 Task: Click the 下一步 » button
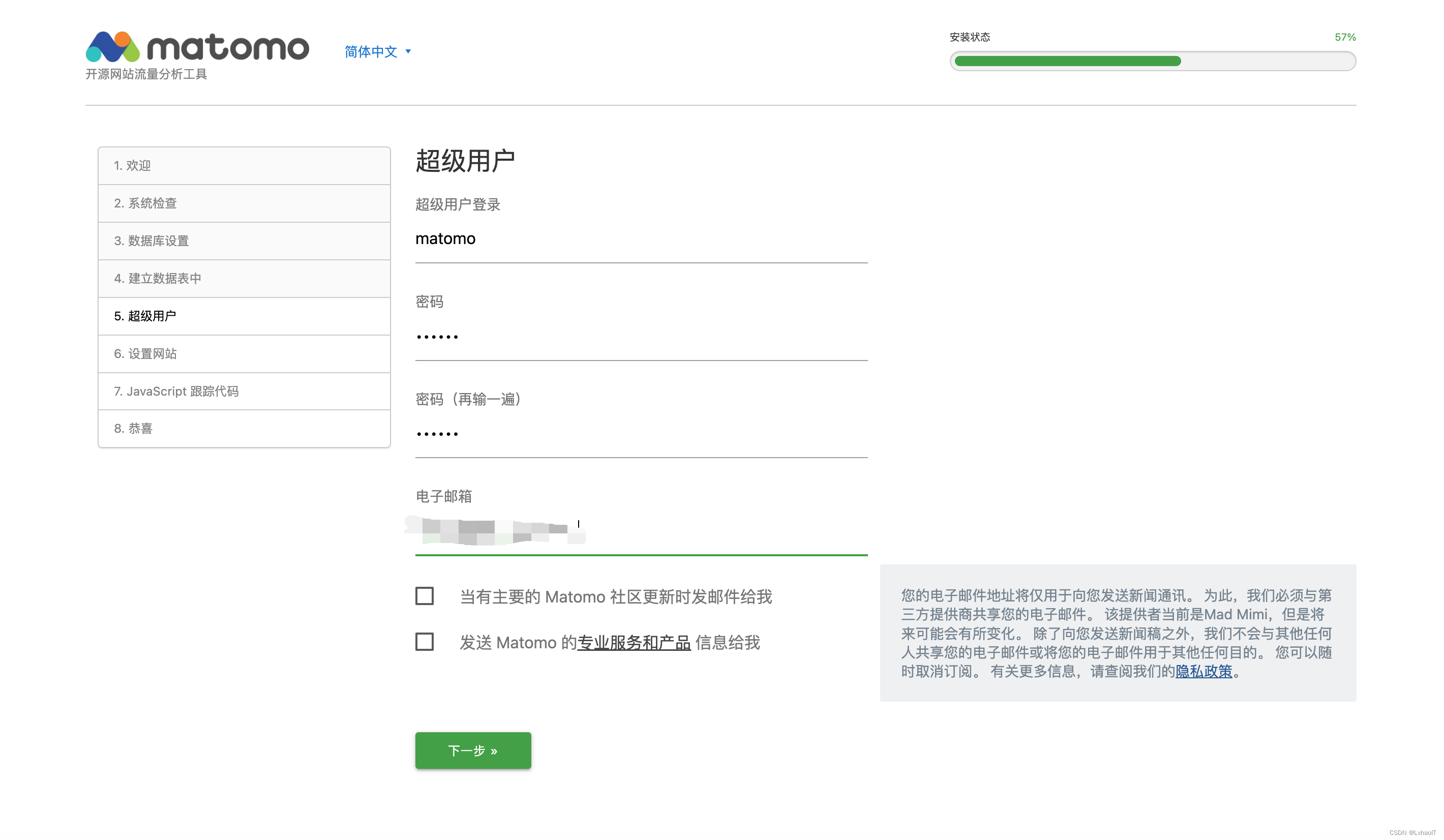tap(473, 751)
